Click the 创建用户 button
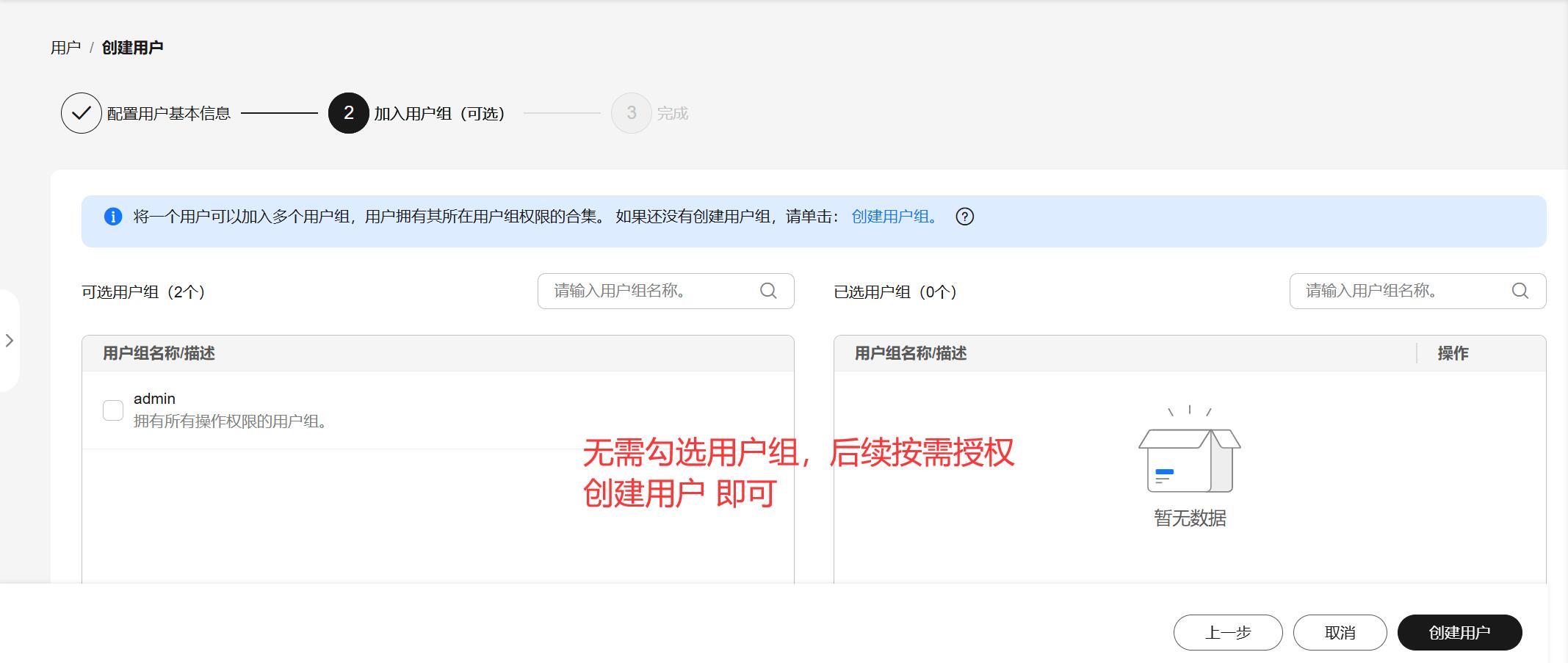 [1459, 632]
